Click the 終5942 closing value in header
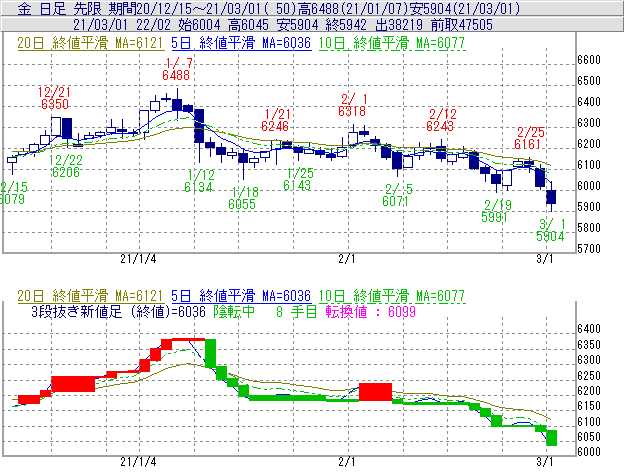 tap(346, 25)
